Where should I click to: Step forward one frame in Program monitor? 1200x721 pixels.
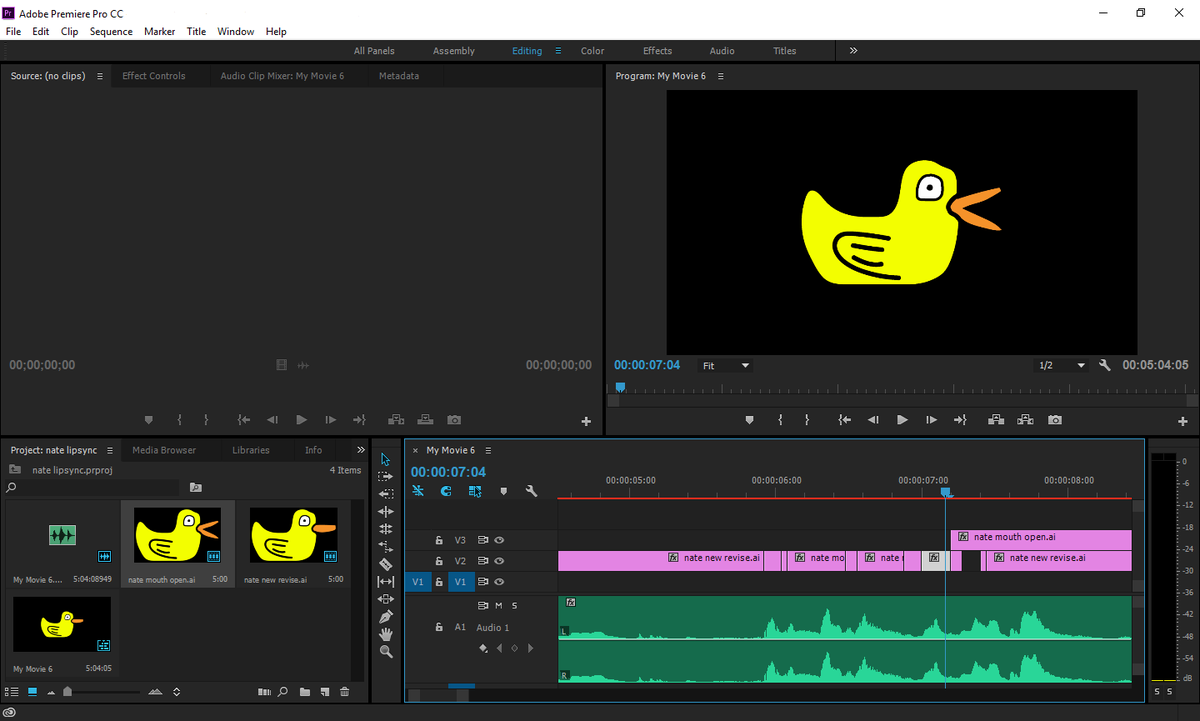pyautogui.click(x=931, y=420)
